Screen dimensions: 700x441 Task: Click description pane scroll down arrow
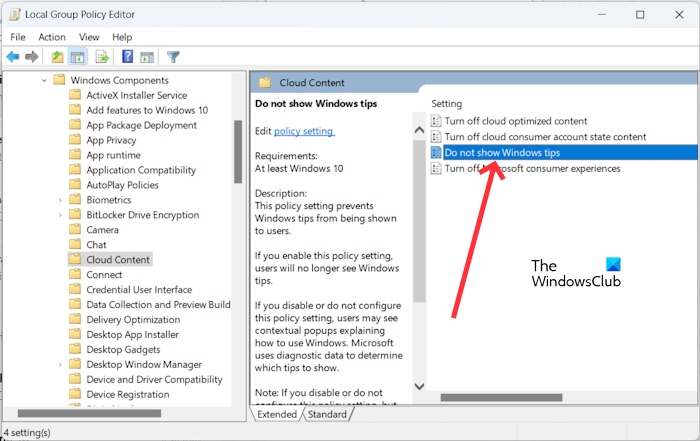click(419, 387)
